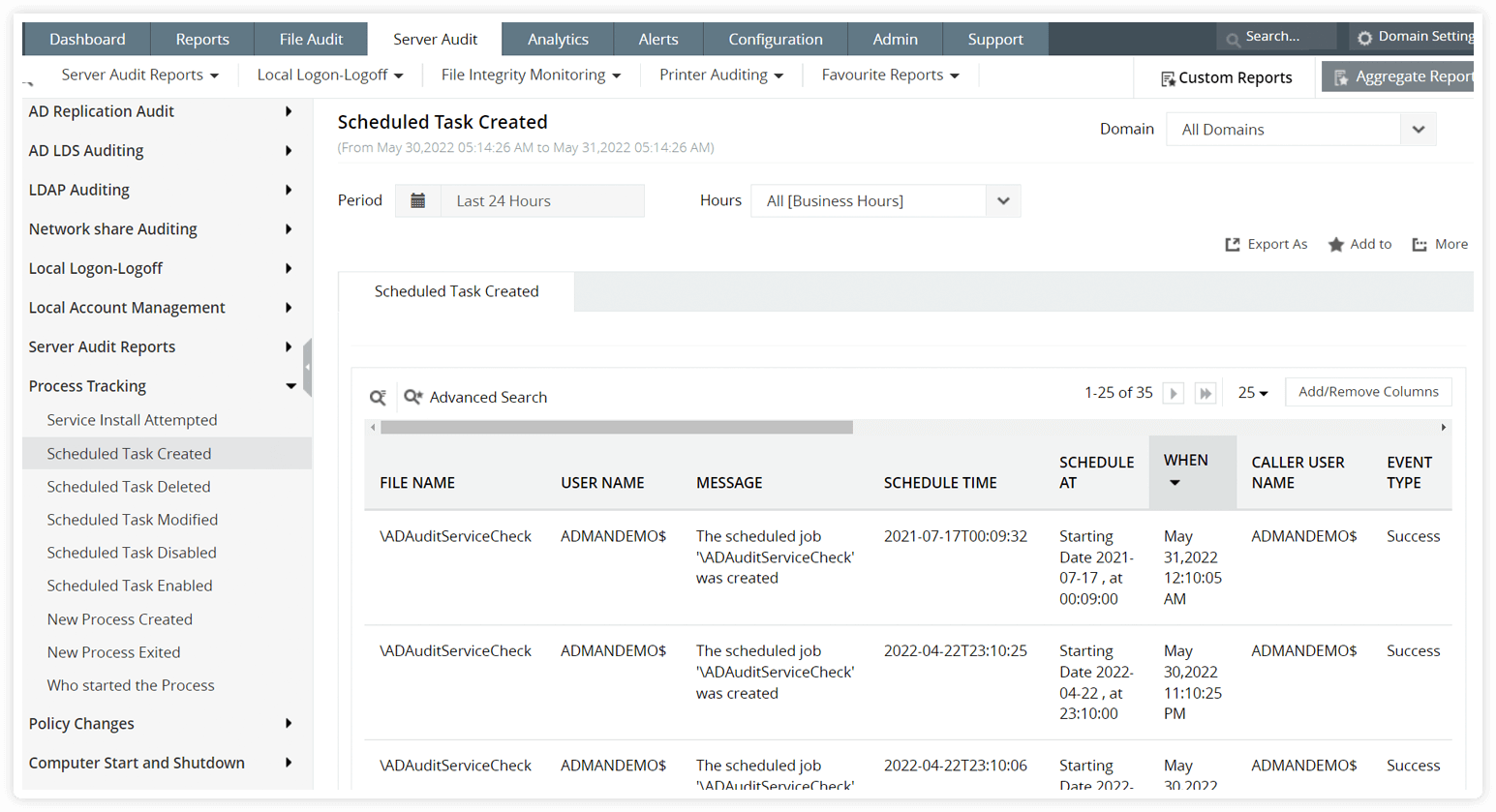The width and height of the screenshot is (1496, 812).
Task: Switch to the Analytics tab
Action: [559, 39]
